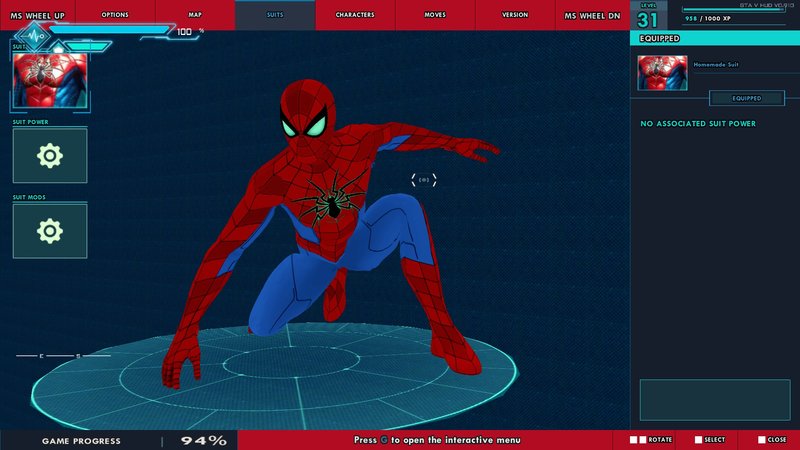Click the level 31 indicator
Image resolution: width=800 pixels, height=450 pixels.
point(647,16)
